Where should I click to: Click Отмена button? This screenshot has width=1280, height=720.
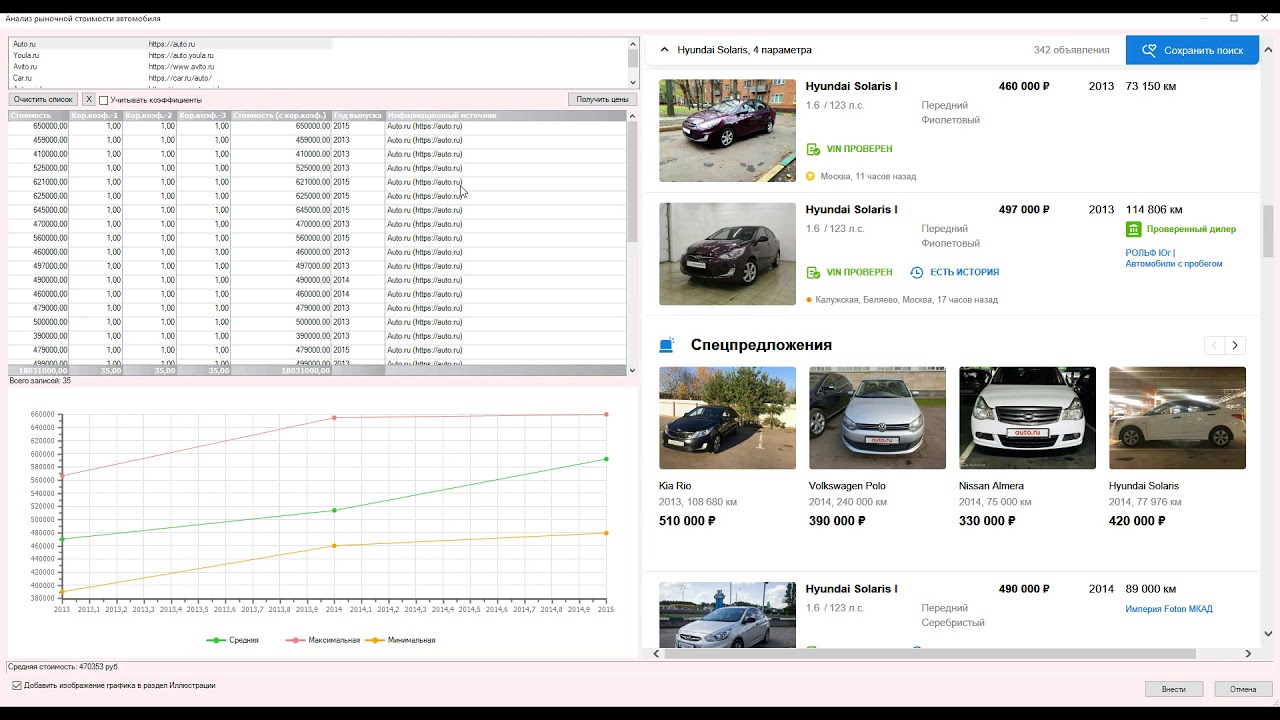(1243, 689)
